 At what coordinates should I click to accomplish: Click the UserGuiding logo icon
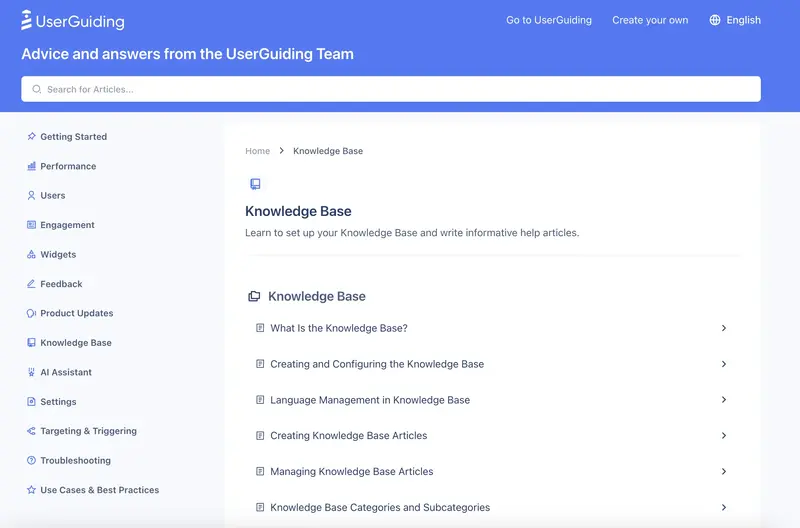pos(27,20)
